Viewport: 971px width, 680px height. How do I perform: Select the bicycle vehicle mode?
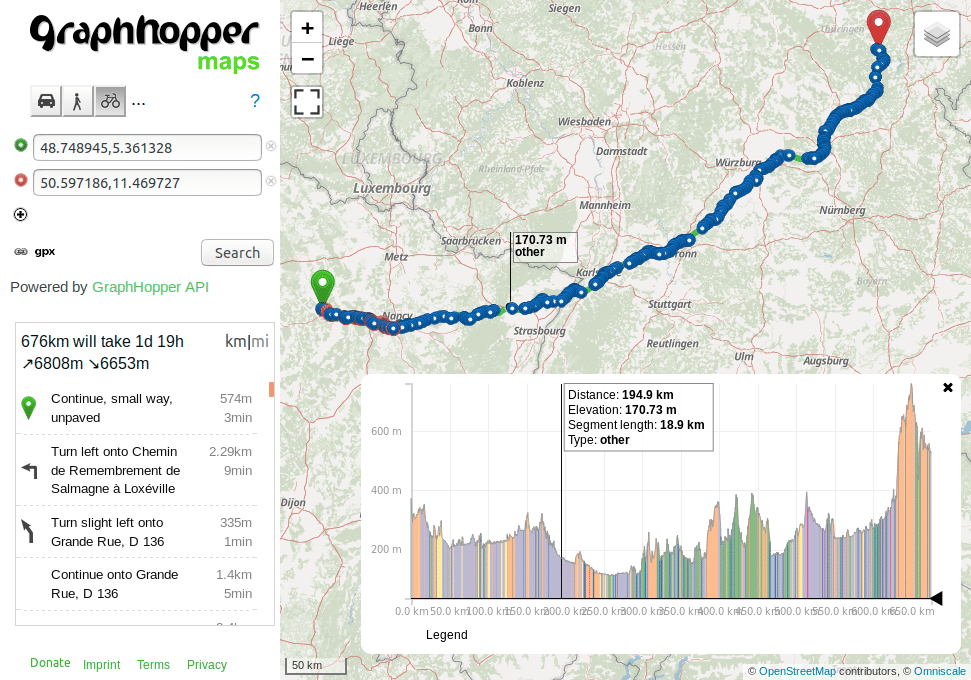pos(110,101)
